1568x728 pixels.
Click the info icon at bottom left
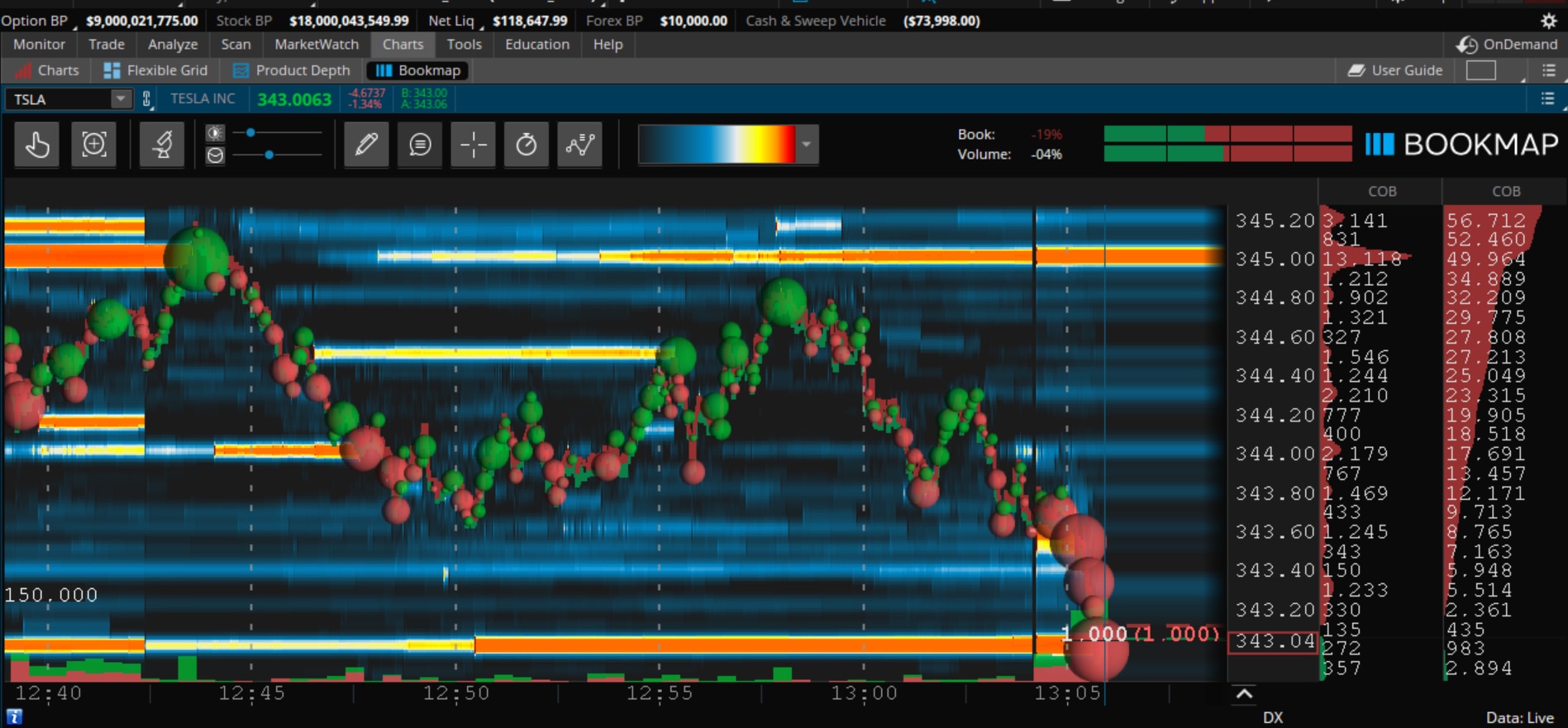pos(14,717)
